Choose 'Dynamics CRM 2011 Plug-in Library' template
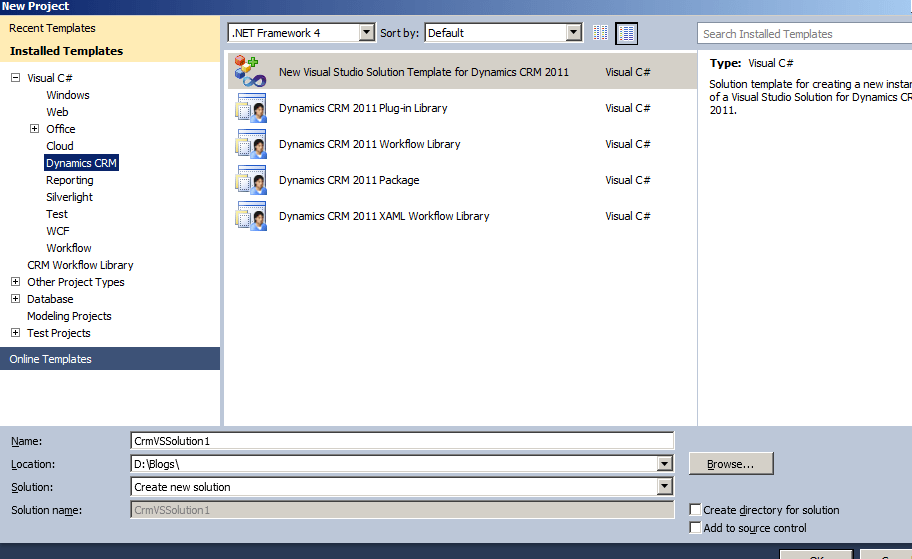Screen dimensions: 912x559 (x=462, y=108)
